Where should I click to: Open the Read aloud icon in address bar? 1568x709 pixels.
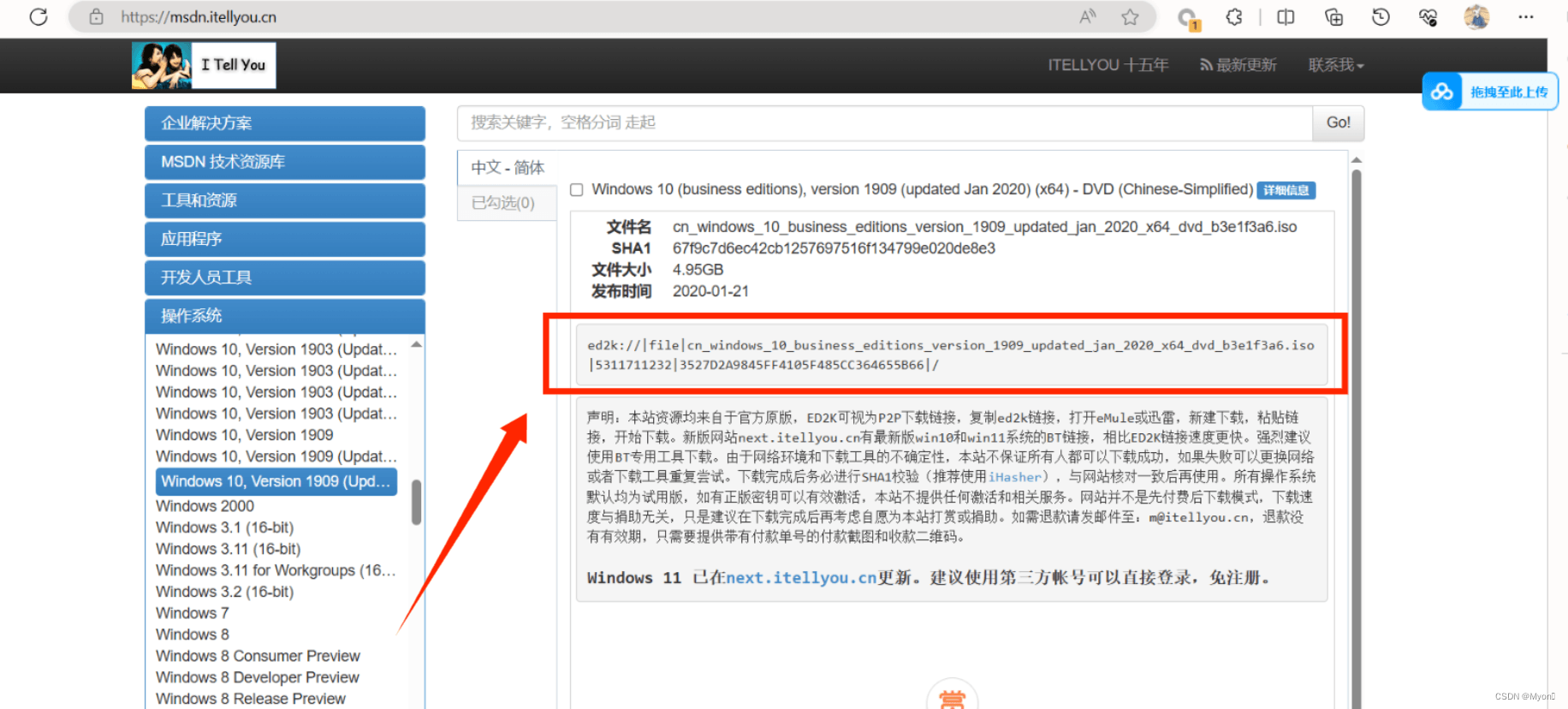click(1088, 17)
